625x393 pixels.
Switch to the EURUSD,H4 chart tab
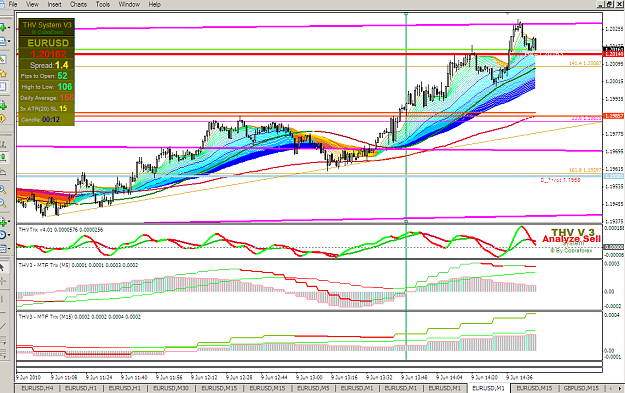(x=37, y=388)
